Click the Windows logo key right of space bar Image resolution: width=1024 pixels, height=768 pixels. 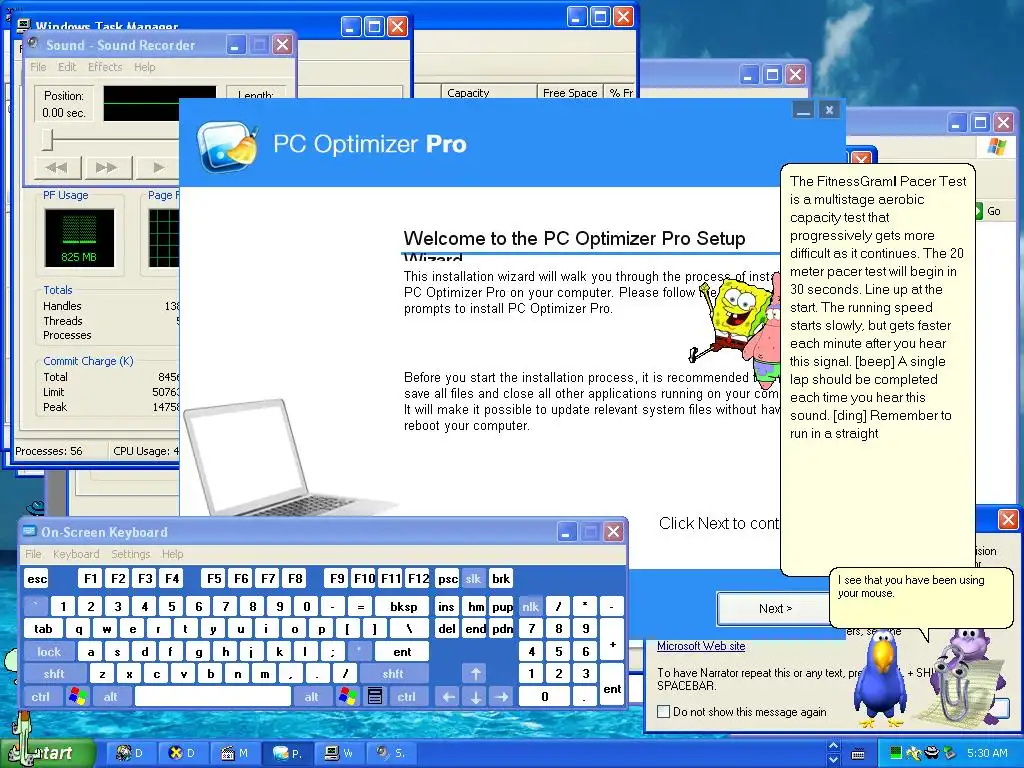(x=347, y=696)
